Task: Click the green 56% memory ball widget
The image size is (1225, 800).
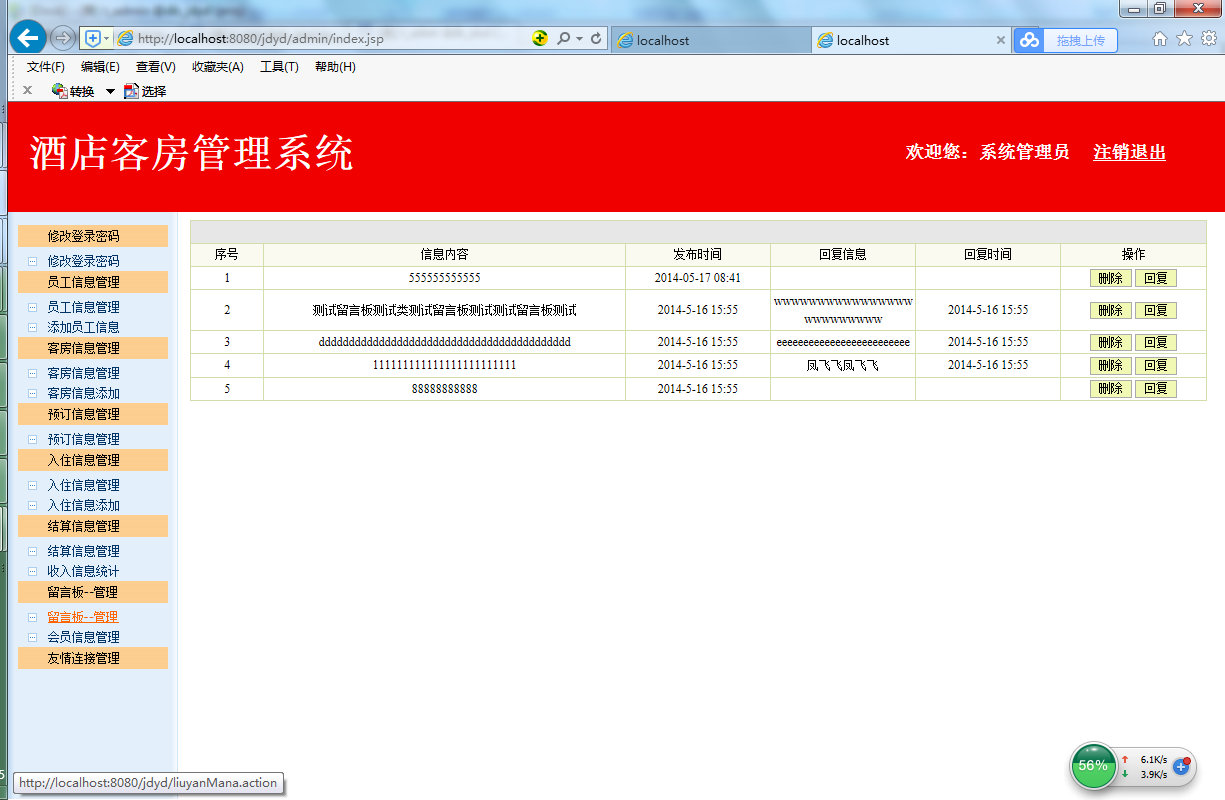Action: click(x=1093, y=766)
